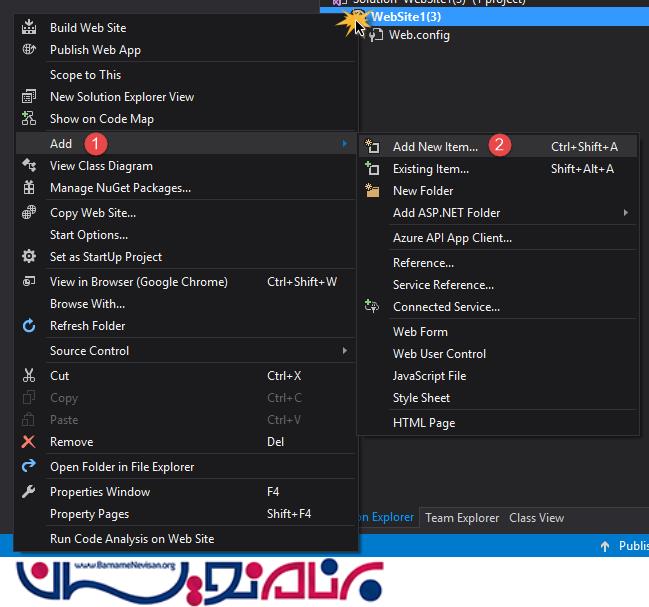Screen dimensions: 649x607
Task: Open the Class View tab
Action: [536, 518]
